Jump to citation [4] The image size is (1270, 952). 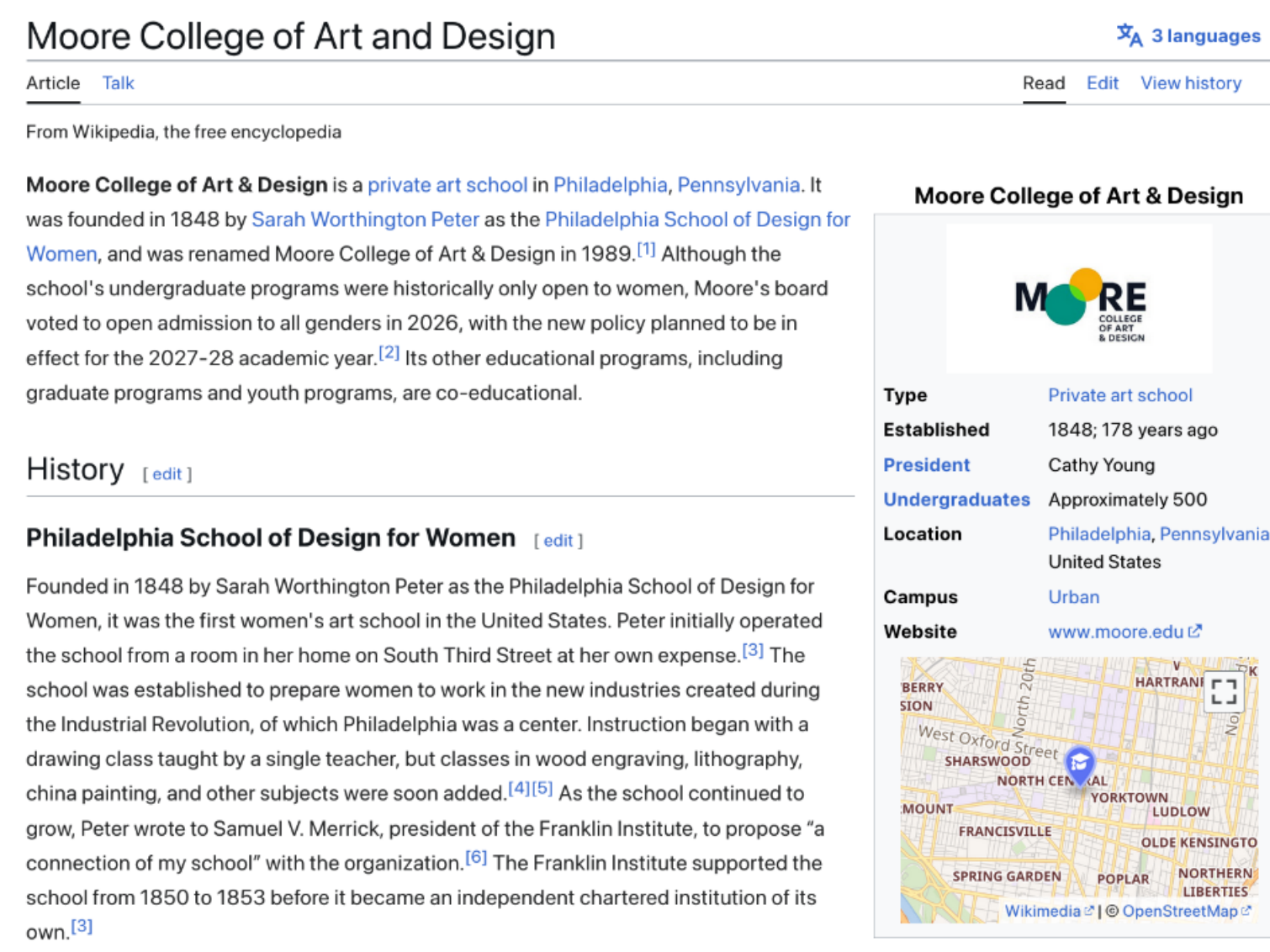pyautogui.click(x=519, y=788)
